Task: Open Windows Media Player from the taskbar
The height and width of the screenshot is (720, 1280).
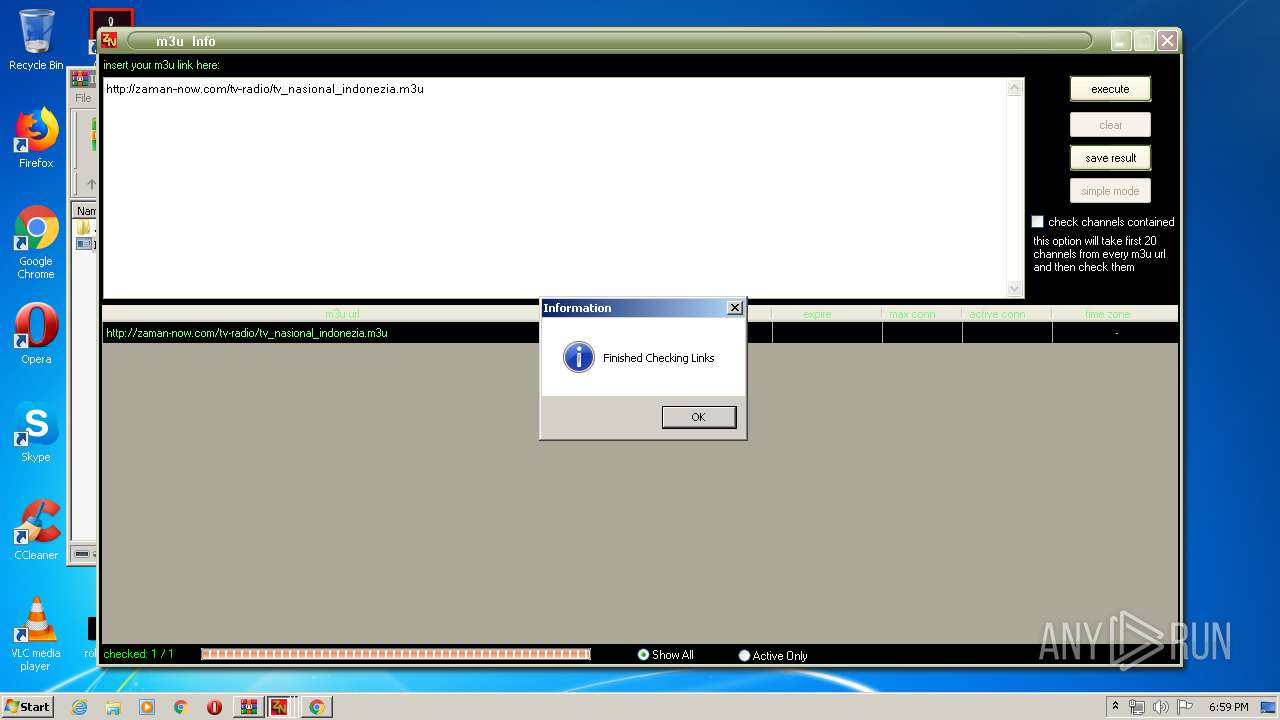Action: (x=147, y=707)
